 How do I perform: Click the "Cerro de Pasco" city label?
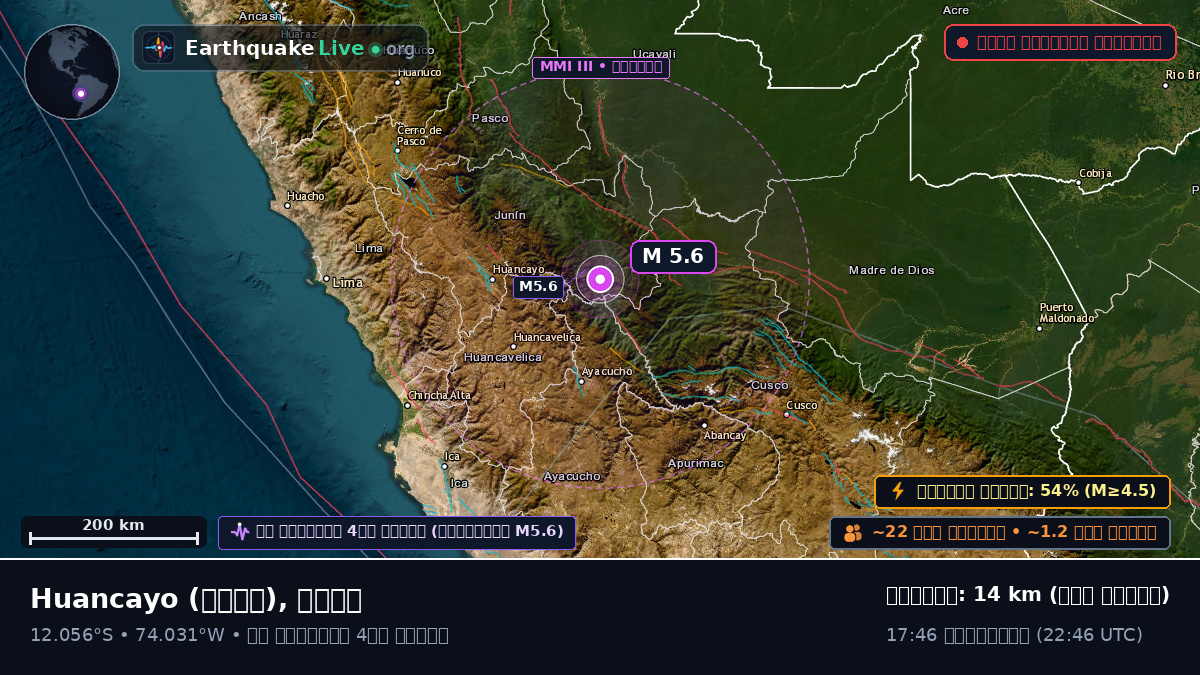419,135
